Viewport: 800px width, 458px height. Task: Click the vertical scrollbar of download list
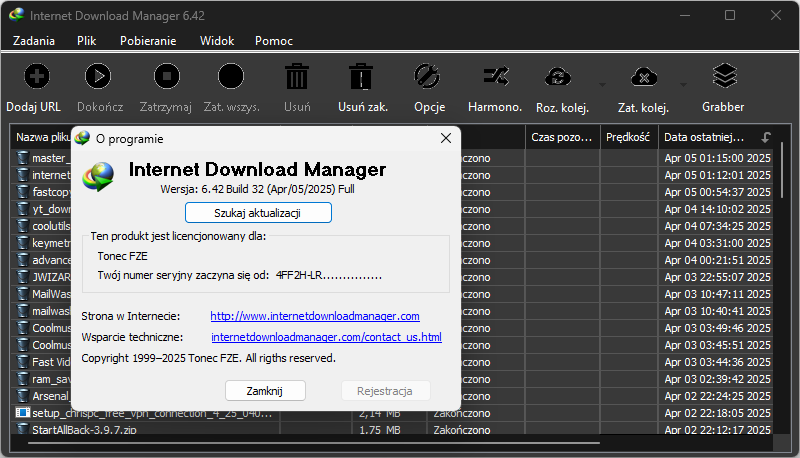click(782, 170)
